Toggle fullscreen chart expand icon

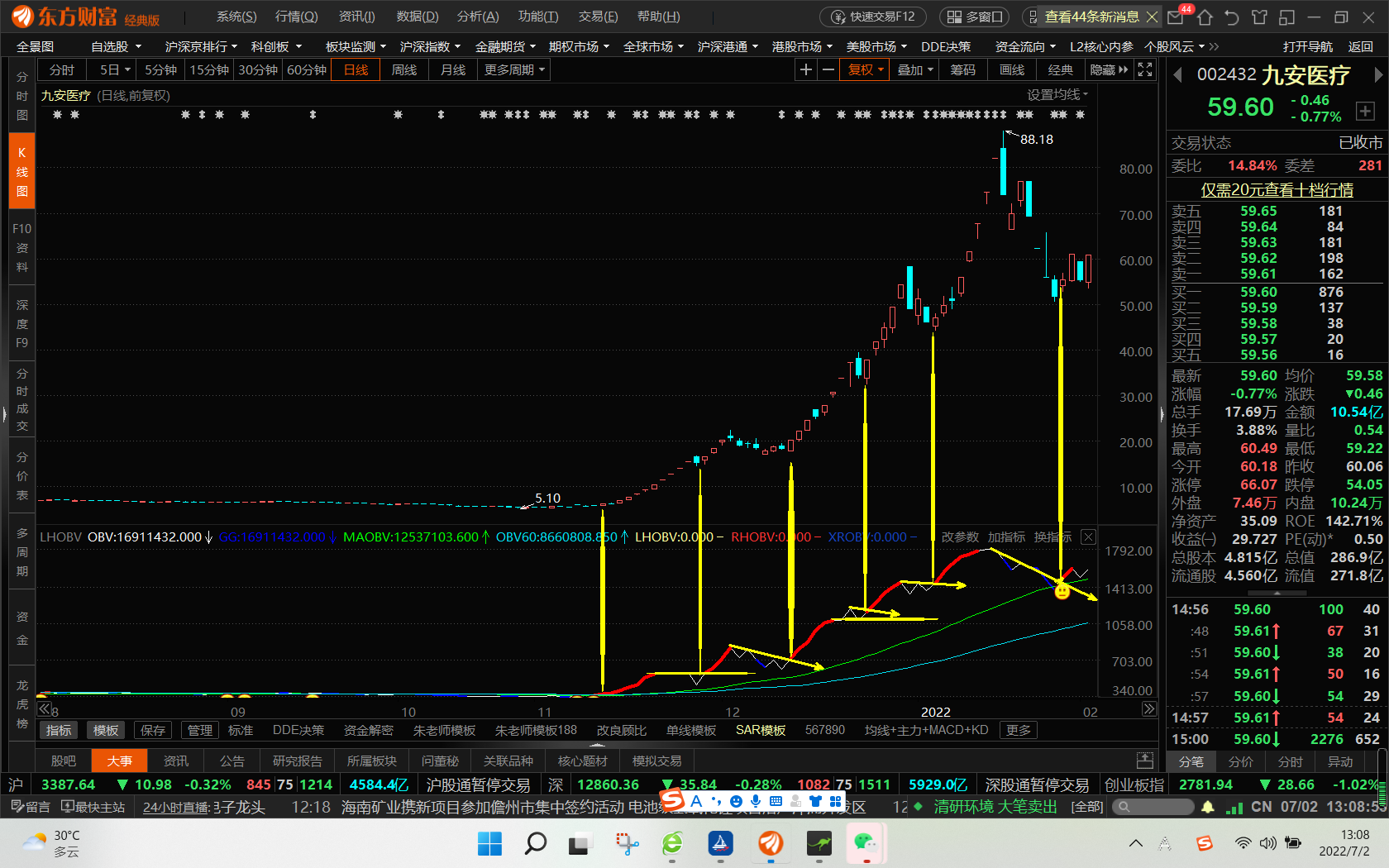pos(1145,70)
